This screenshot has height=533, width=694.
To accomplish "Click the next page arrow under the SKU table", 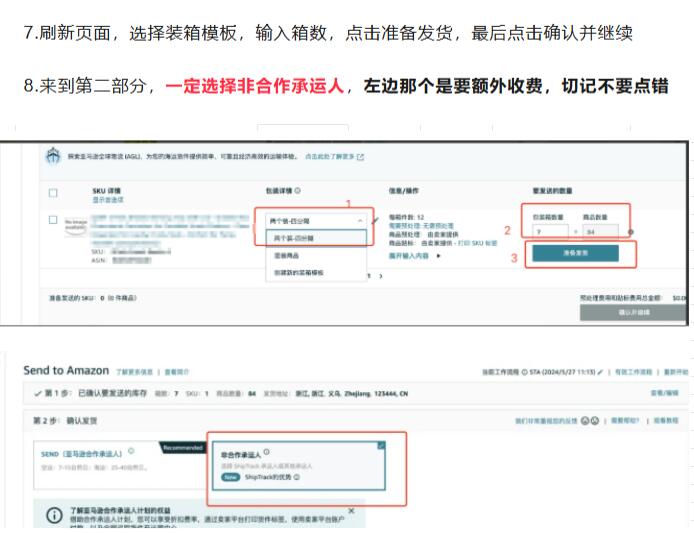I will click(381, 276).
